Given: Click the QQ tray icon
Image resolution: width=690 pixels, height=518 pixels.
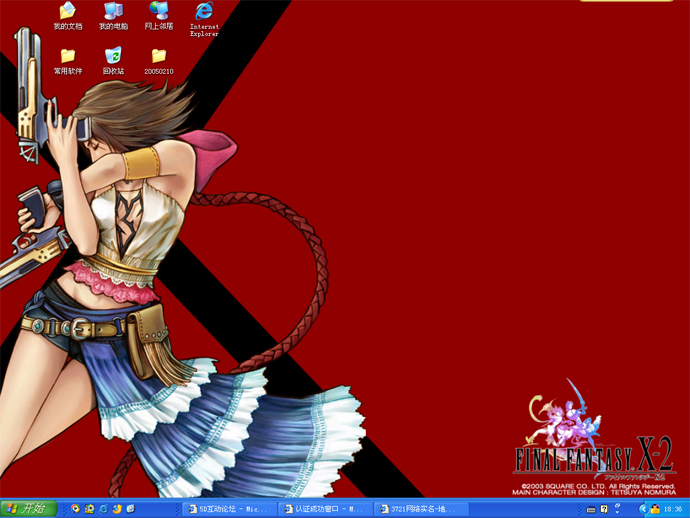Looking at the screenshot, I should click(x=655, y=509).
